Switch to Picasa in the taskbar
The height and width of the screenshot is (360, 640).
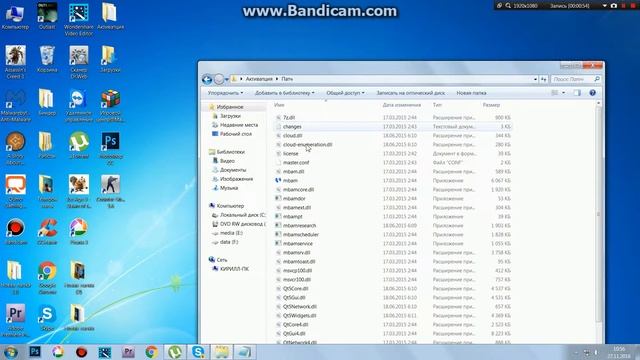58,352
